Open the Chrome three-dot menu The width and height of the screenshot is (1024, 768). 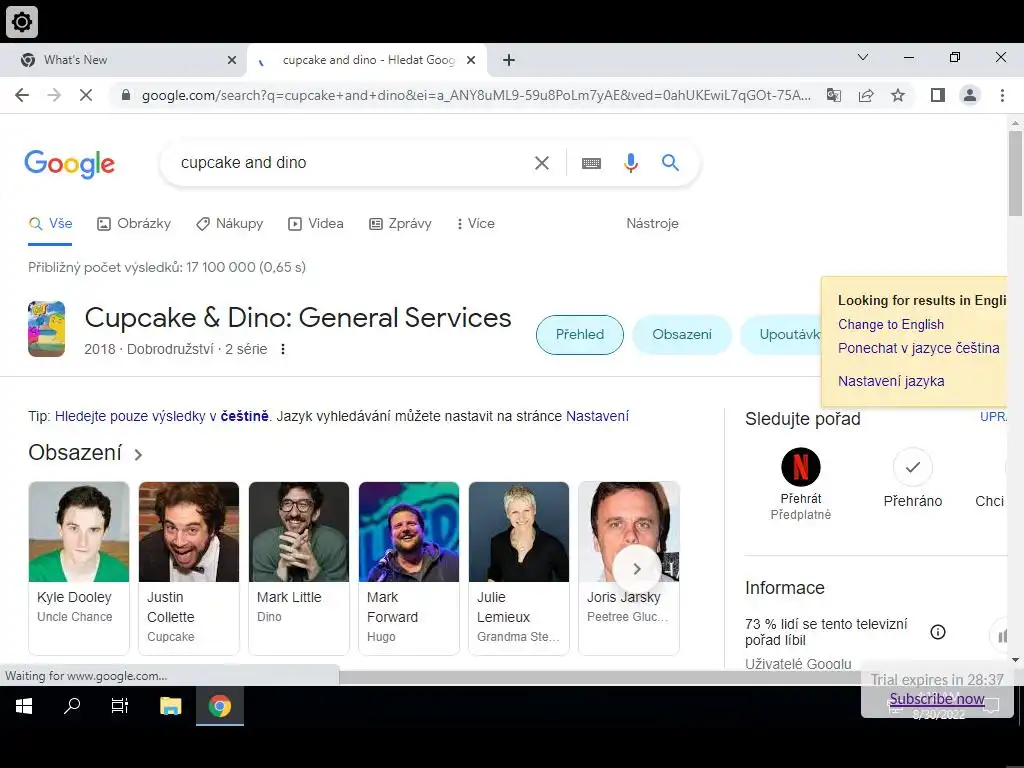point(1002,95)
